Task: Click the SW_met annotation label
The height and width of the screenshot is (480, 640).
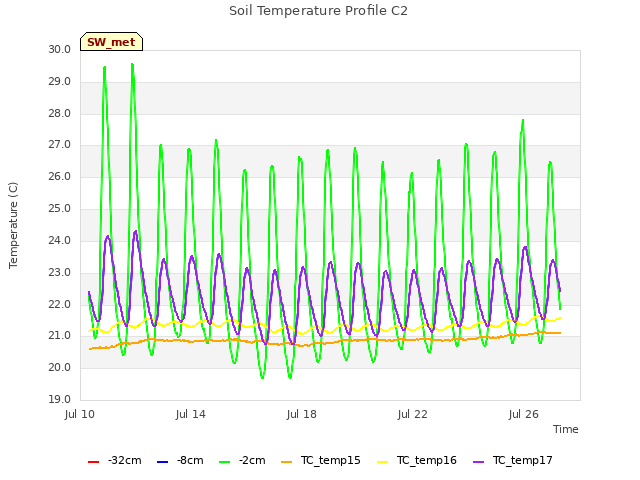Action: pos(111,42)
